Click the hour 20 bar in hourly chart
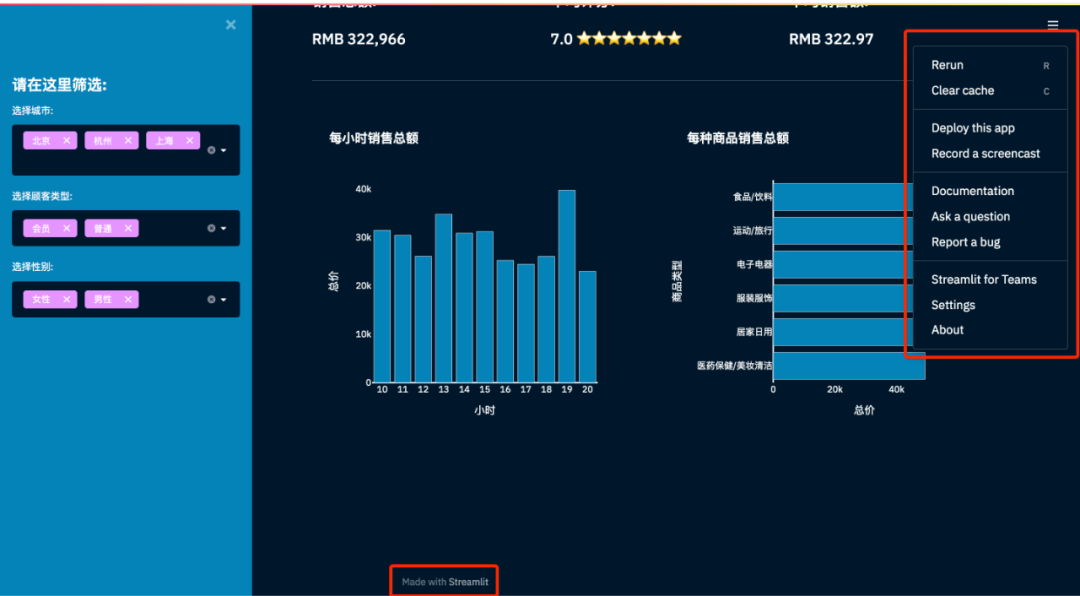Image resolution: width=1080 pixels, height=596 pixels. pyautogui.click(x=588, y=327)
